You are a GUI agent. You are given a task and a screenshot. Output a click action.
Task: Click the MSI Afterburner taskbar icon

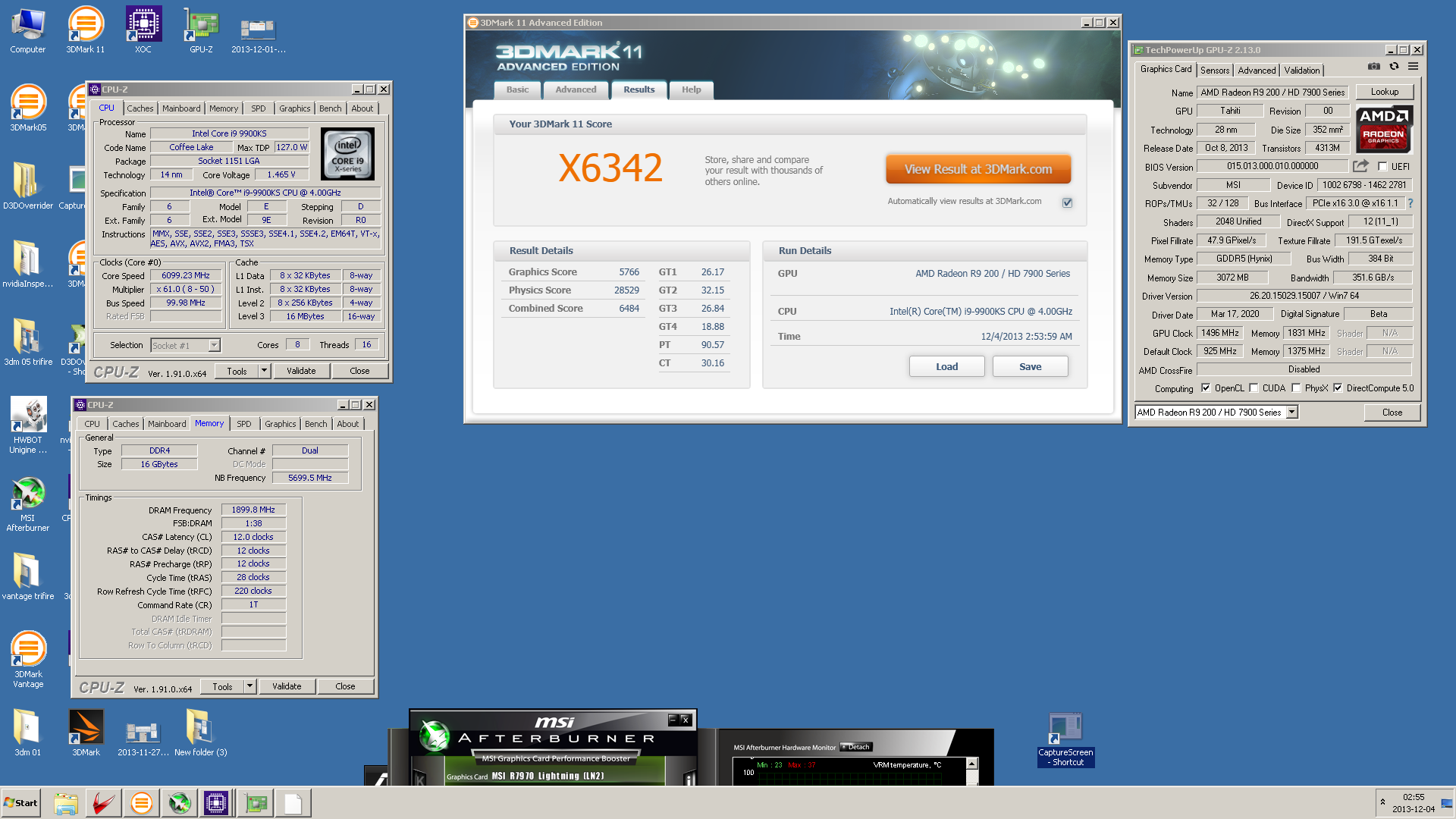point(180,803)
